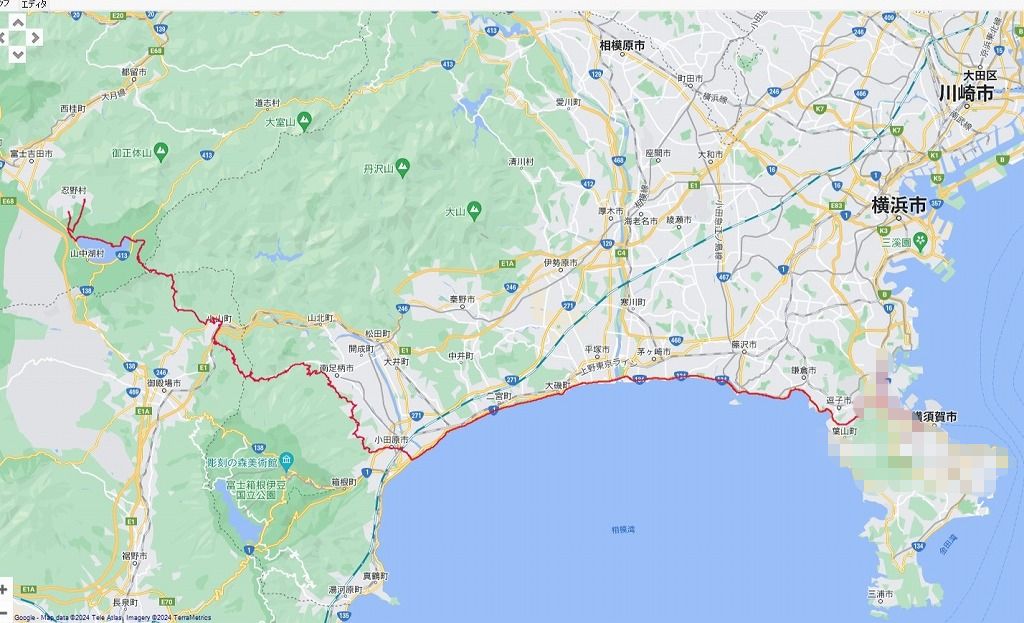Select the 大山 mountain marker icon

point(474,210)
